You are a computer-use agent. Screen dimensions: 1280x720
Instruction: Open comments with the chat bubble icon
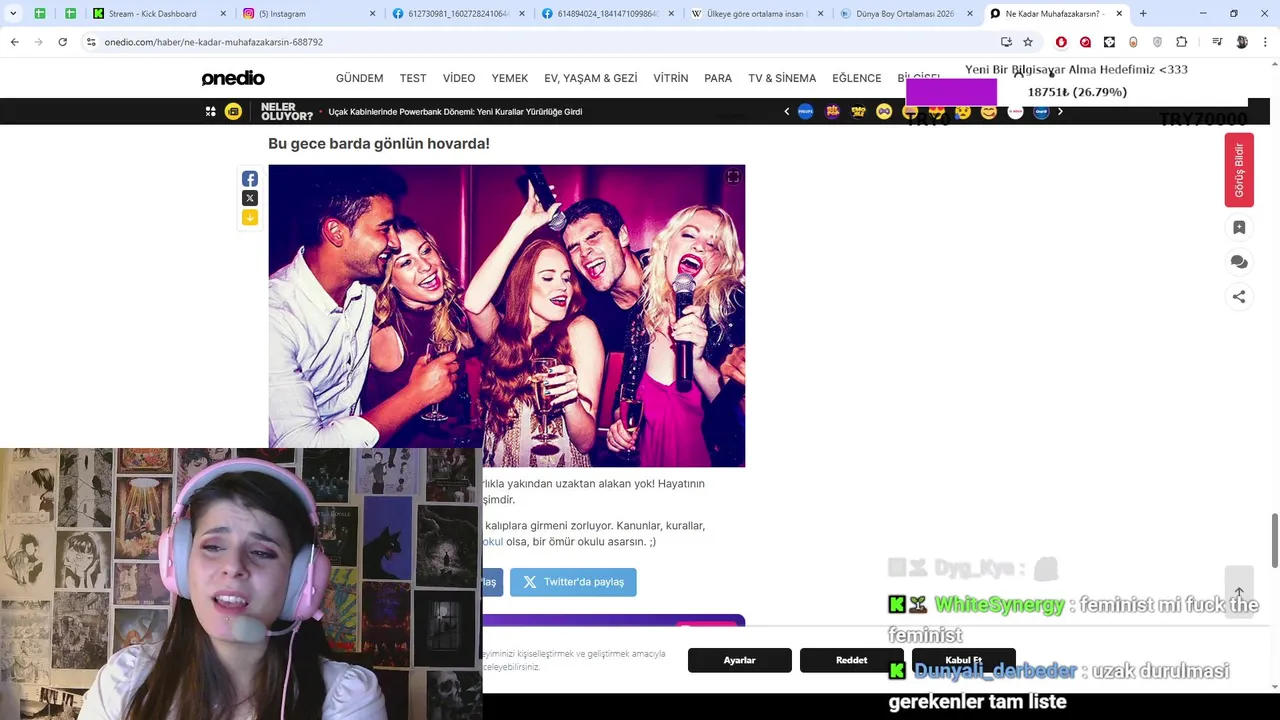[1239, 262]
